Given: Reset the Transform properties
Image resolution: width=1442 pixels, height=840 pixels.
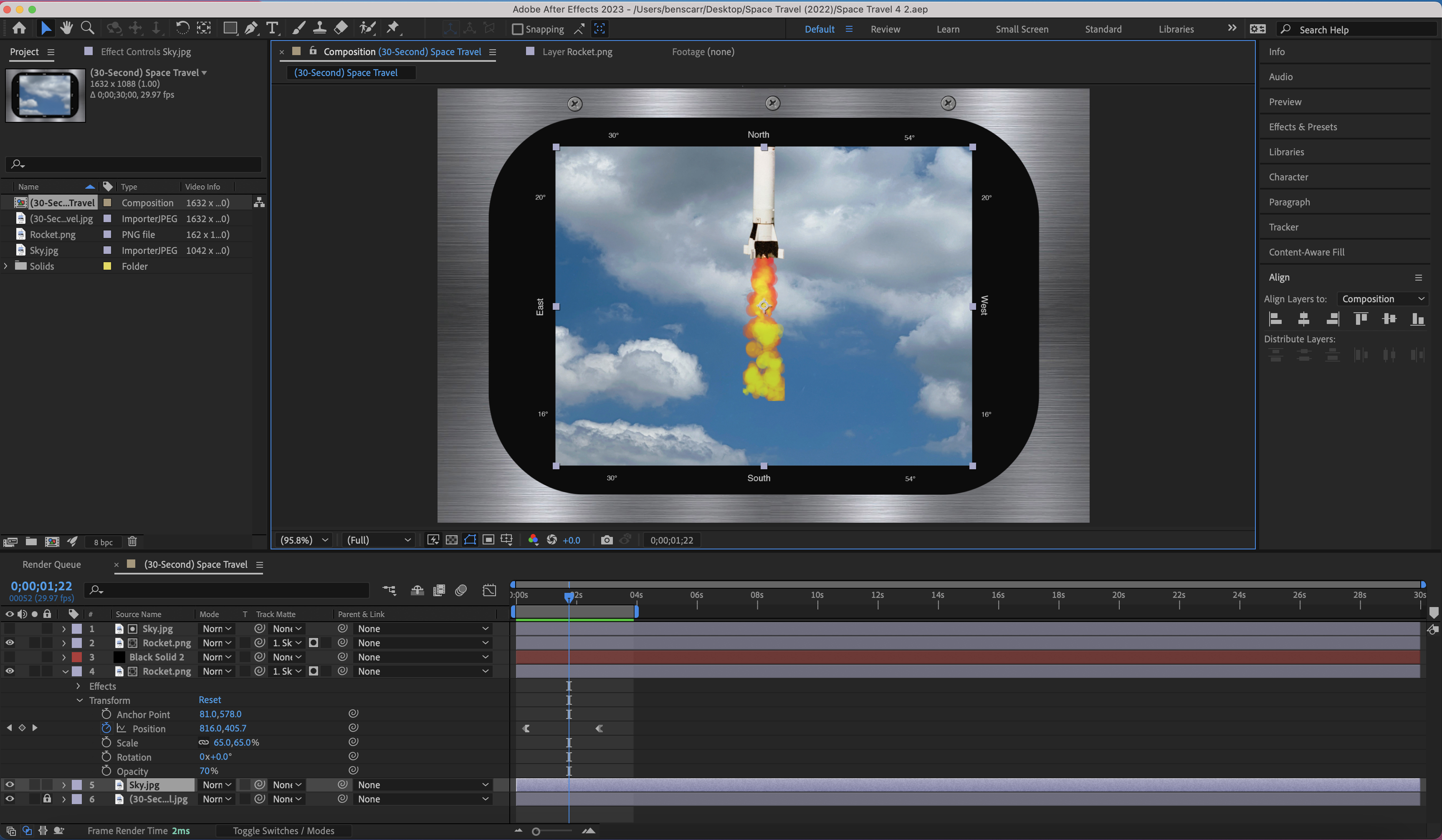Looking at the screenshot, I should (x=210, y=699).
